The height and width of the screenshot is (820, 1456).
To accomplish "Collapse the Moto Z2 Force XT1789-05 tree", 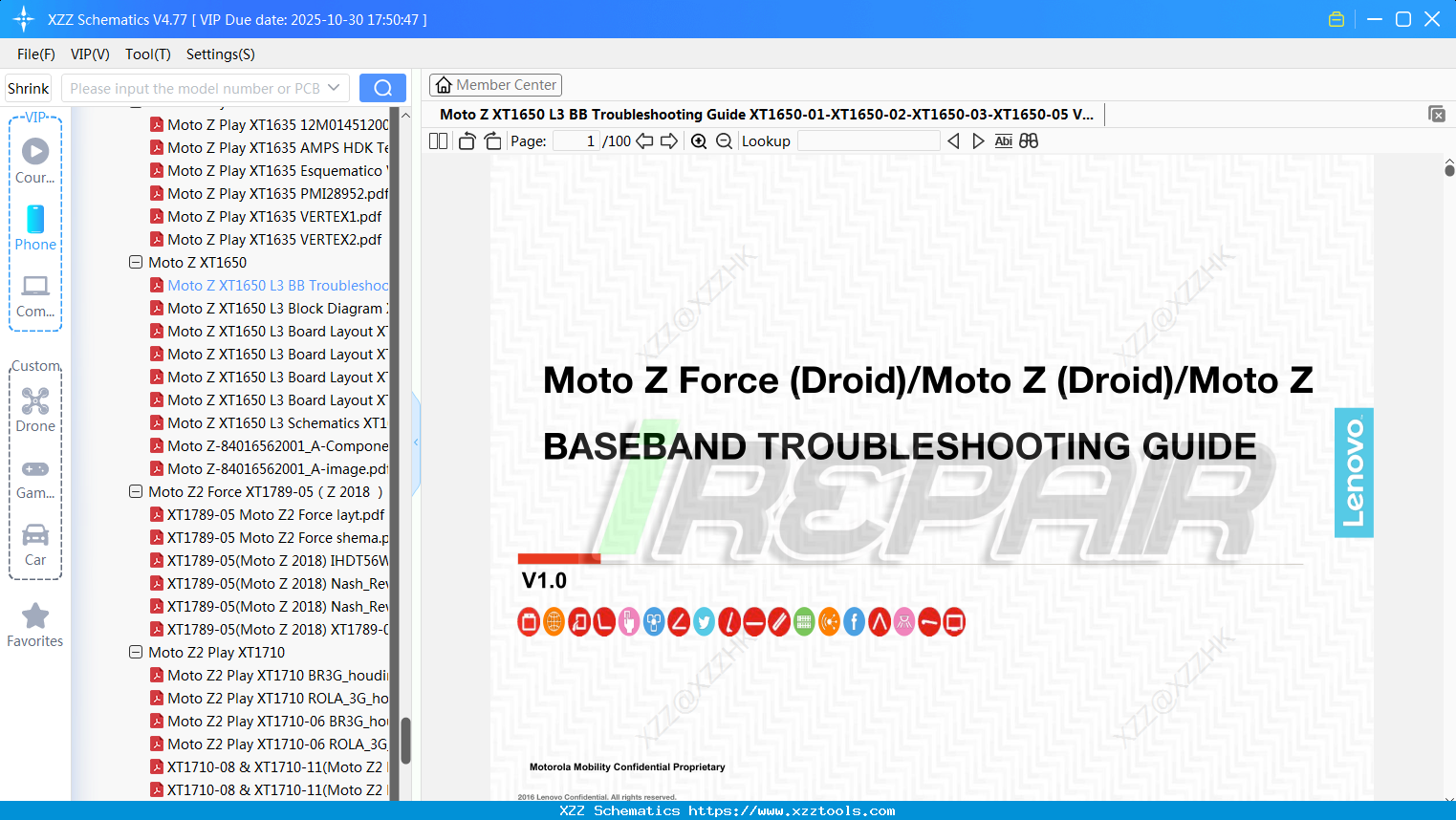I will (135, 491).
